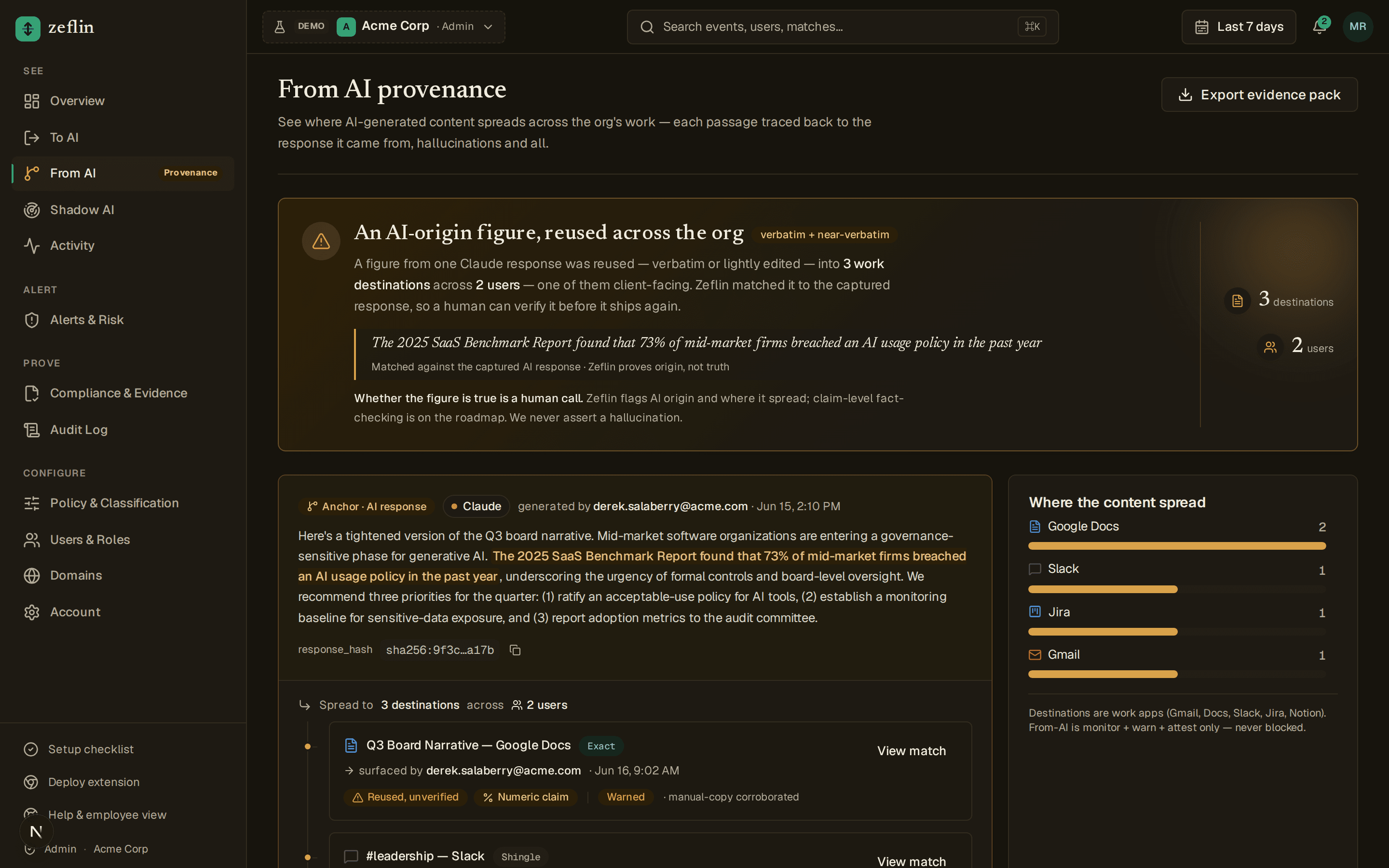
Task: Click the Deploy extension link
Action: tap(94, 782)
